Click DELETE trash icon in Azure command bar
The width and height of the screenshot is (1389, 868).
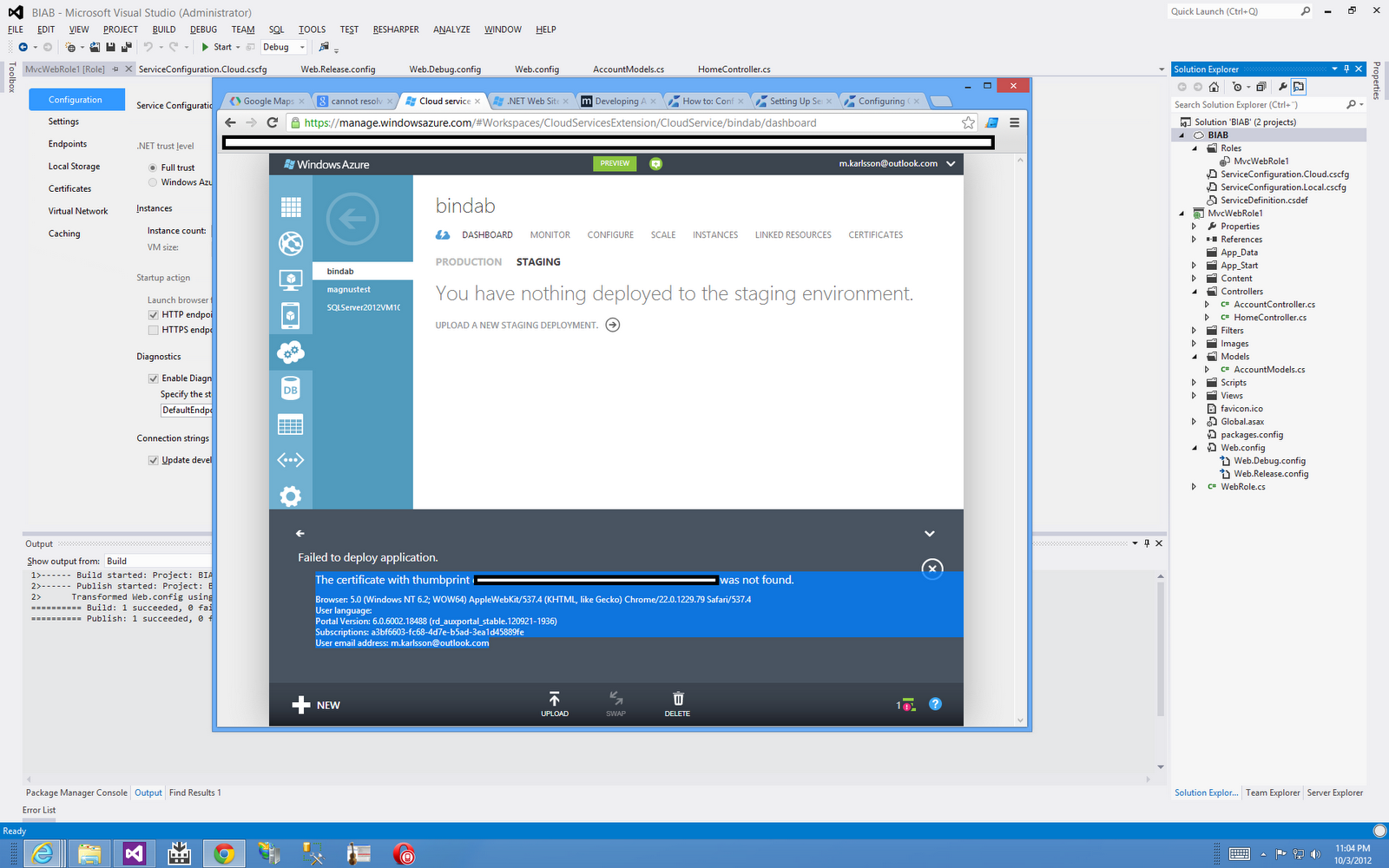coord(678,704)
